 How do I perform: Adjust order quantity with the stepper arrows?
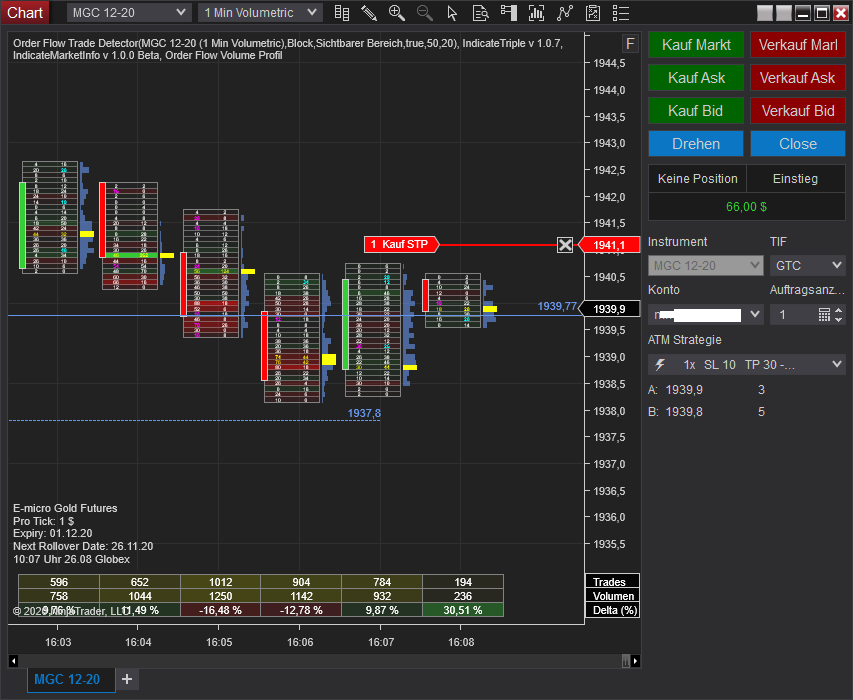tap(839, 314)
